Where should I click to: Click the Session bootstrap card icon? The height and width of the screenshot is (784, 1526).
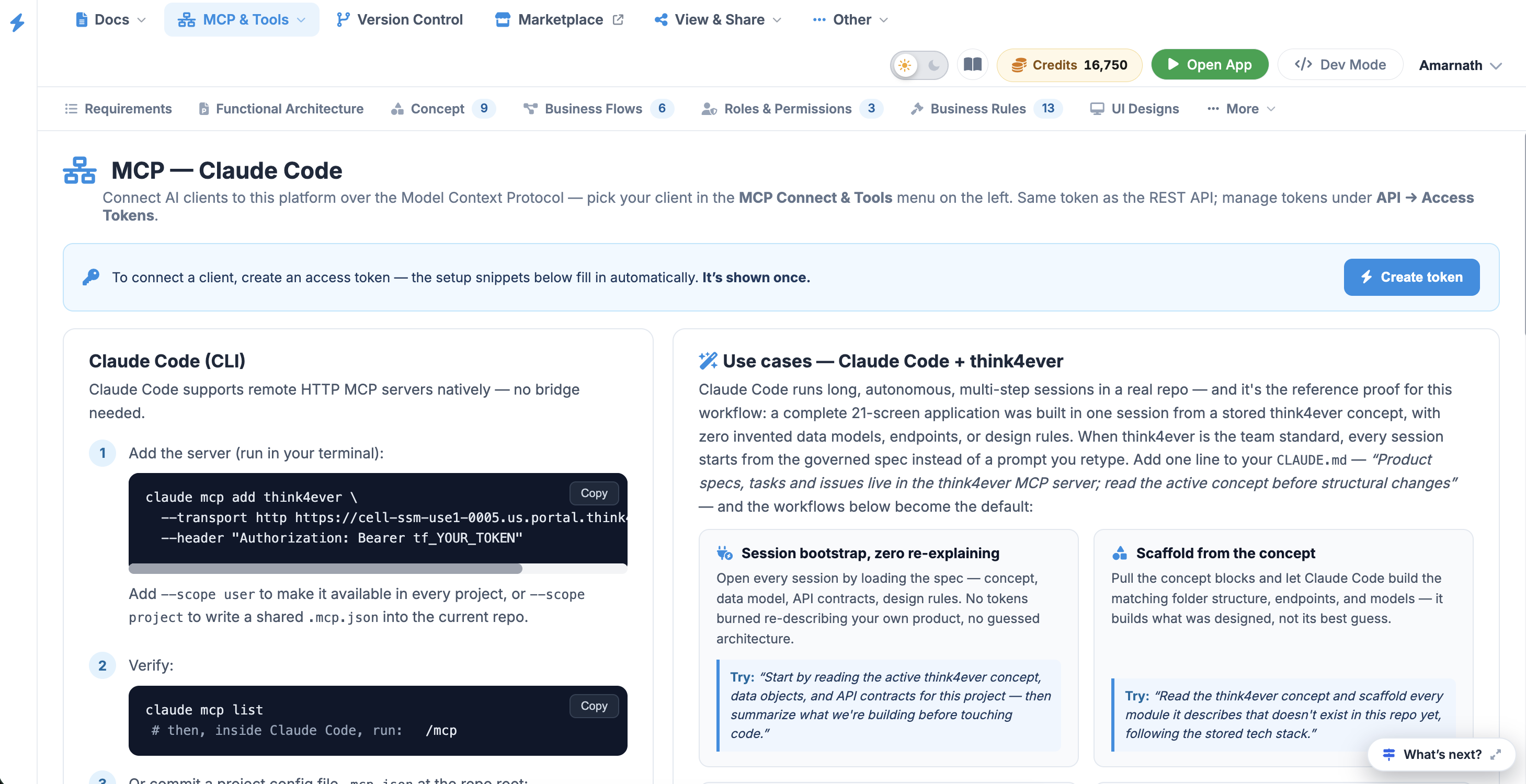724,553
